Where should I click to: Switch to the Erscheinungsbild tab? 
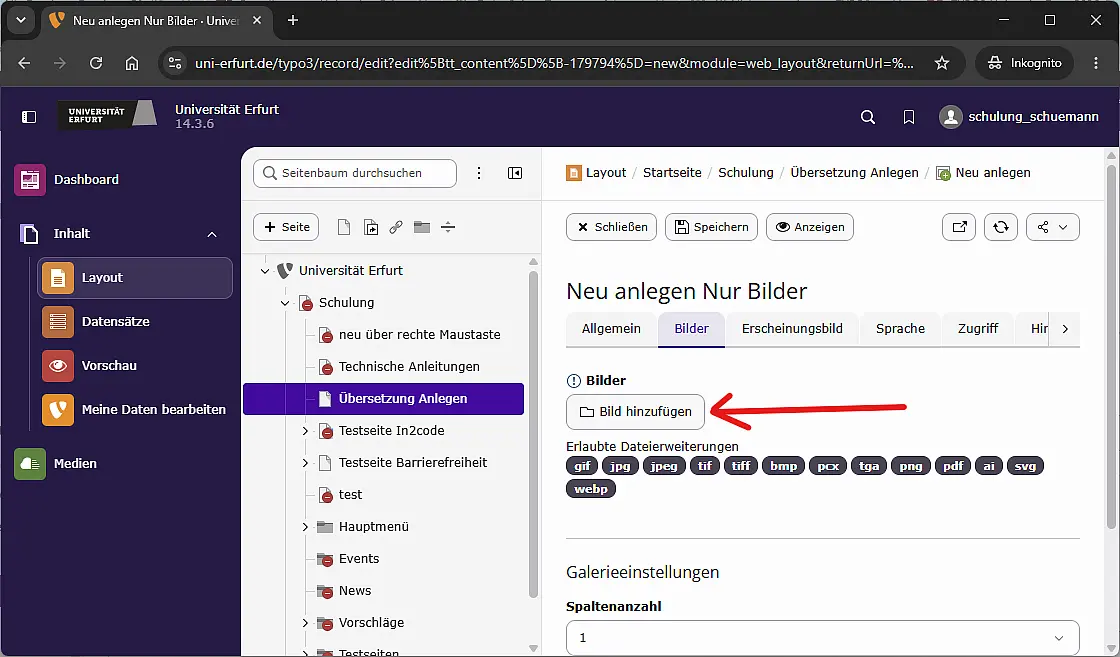tap(792, 329)
